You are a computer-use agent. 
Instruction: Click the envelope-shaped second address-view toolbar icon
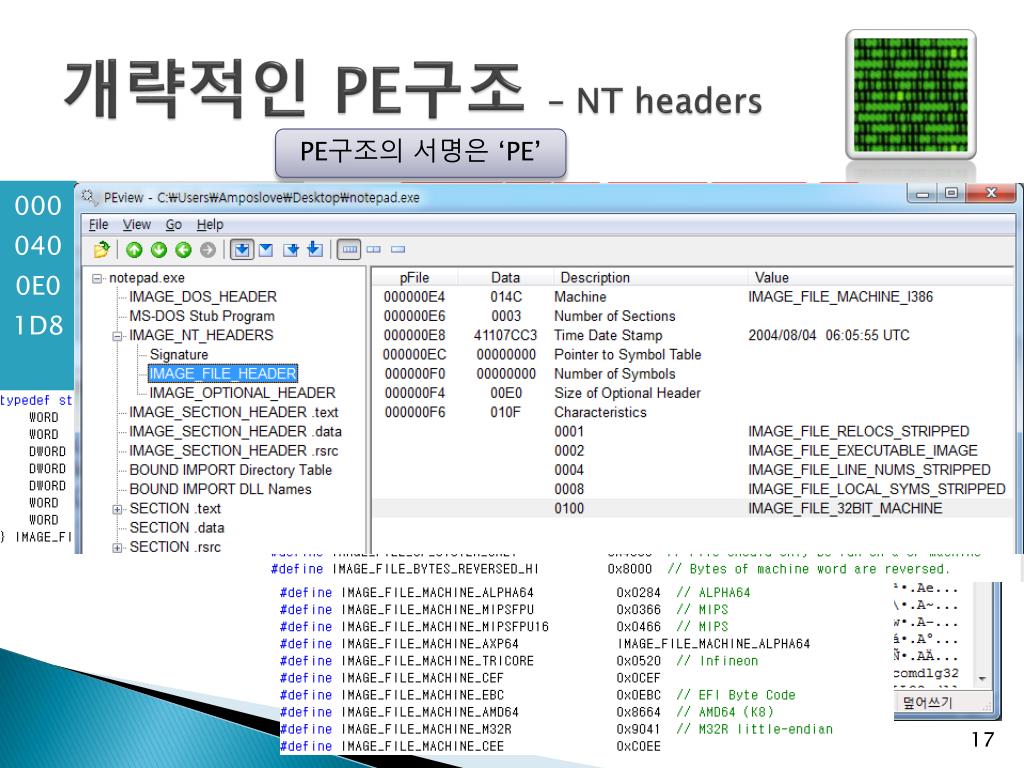click(x=266, y=249)
